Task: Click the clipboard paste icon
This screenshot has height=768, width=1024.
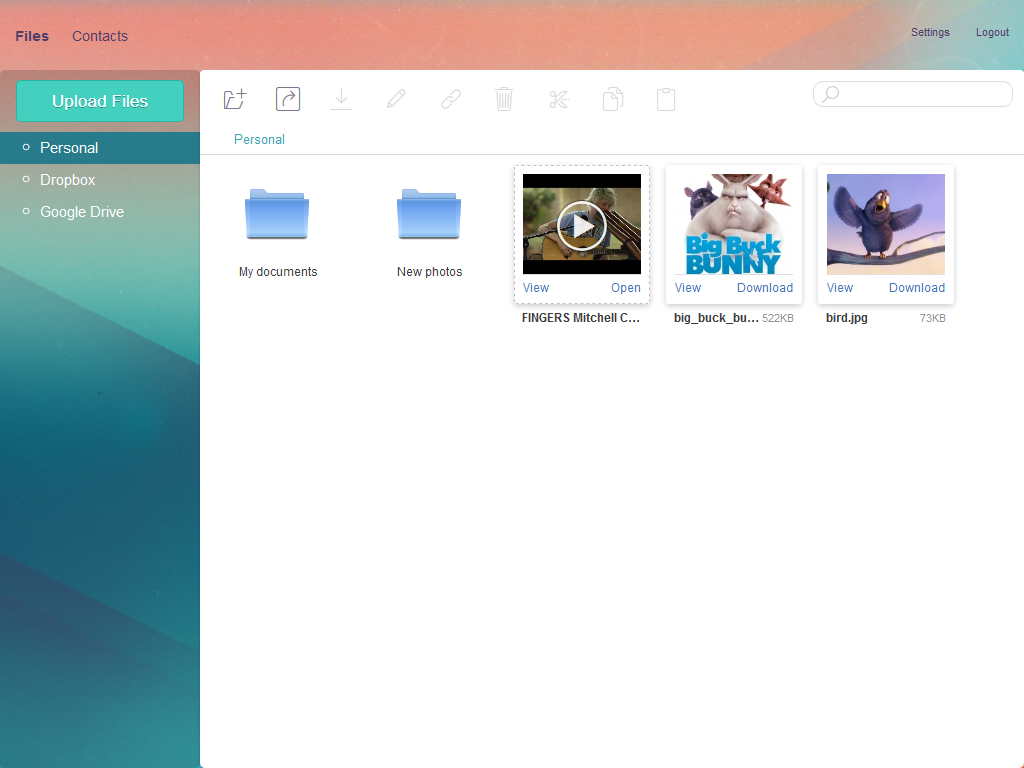Action: tap(666, 99)
